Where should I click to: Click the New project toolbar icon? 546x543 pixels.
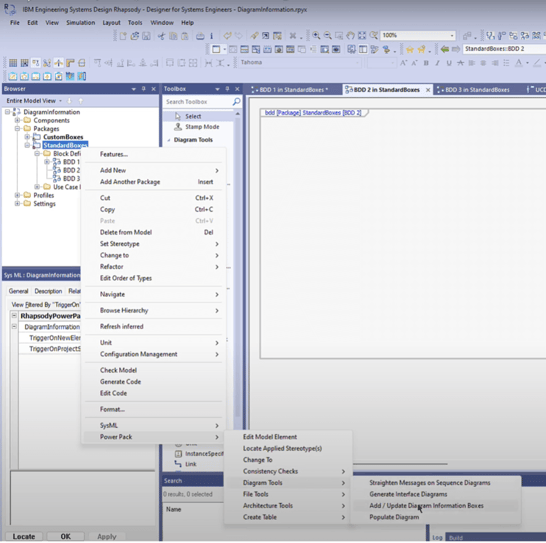123,36
